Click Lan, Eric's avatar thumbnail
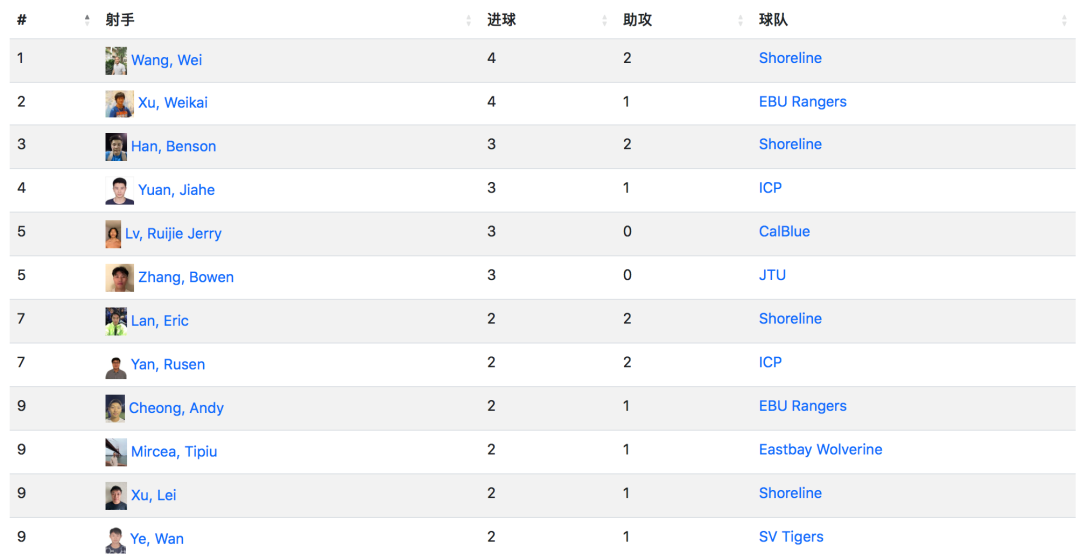Image resolution: width=1080 pixels, height=560 pixels. (x=116, y=322)
